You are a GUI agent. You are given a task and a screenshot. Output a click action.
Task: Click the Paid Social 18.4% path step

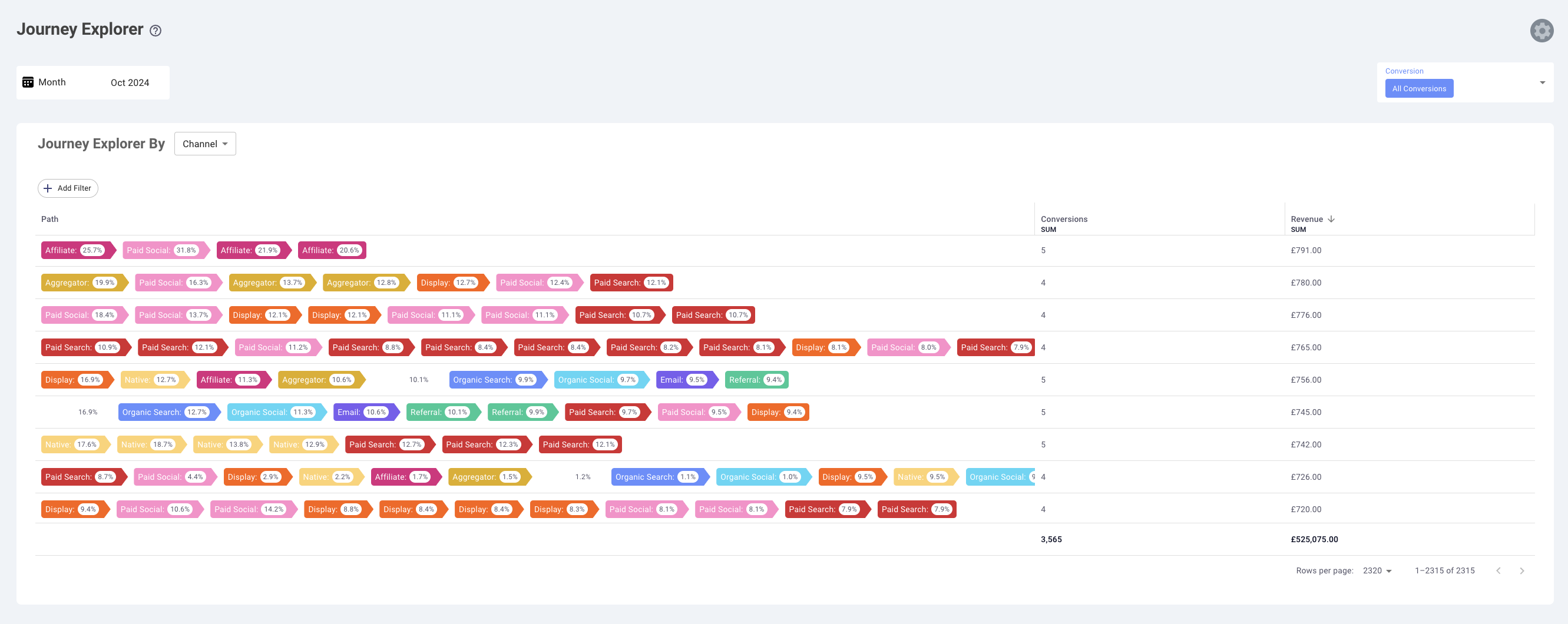(85, 315)
